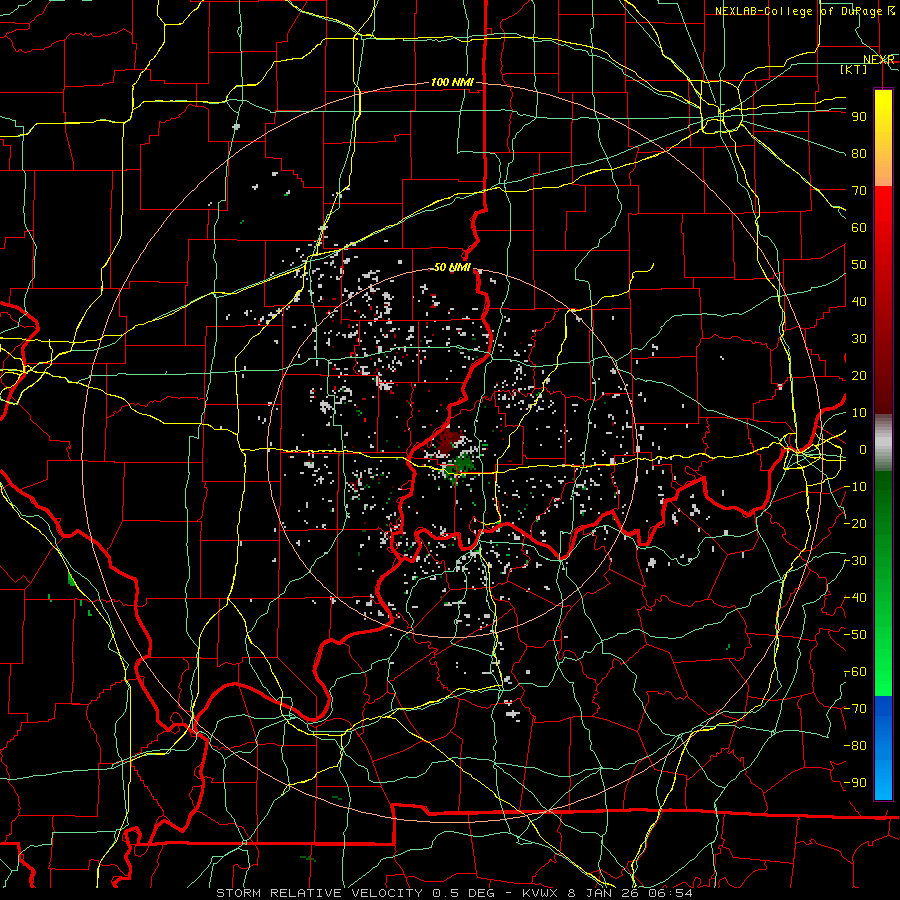Click the -40 value on velocity scale
Screen dimensions: 900x900
coord(856,598)
